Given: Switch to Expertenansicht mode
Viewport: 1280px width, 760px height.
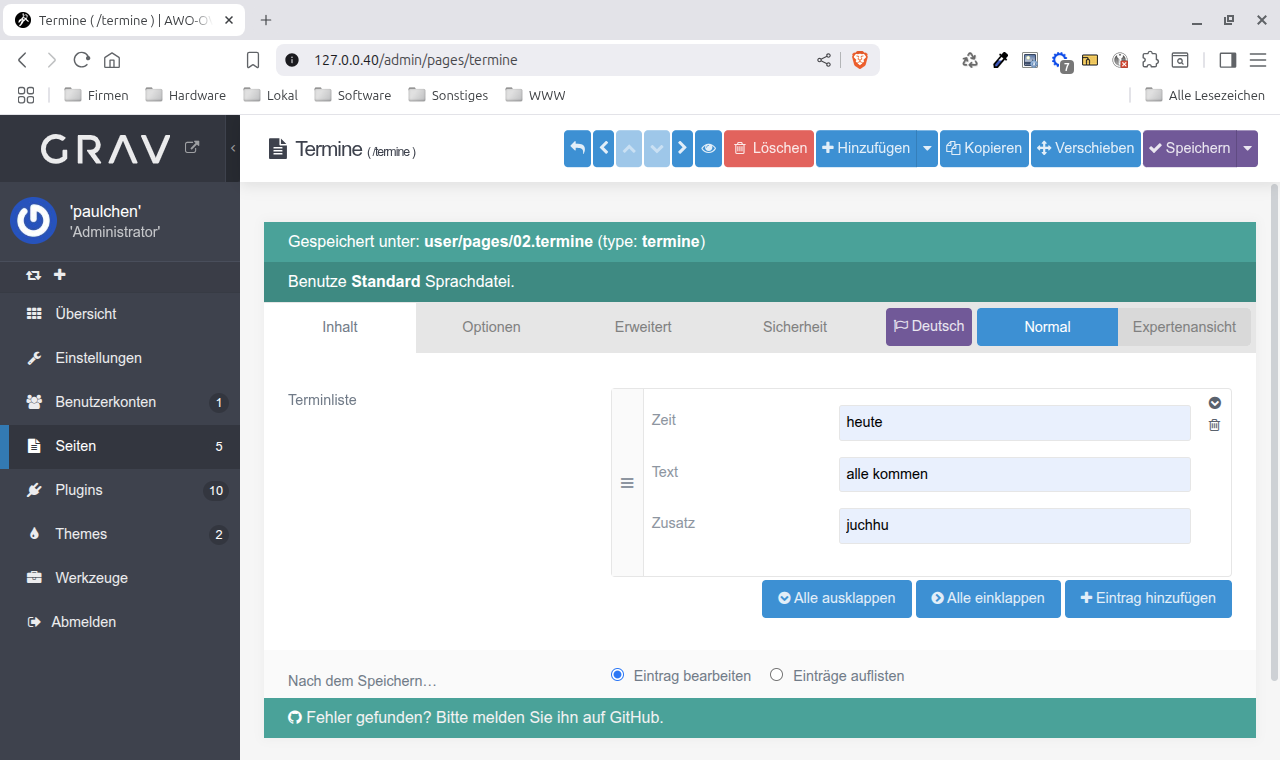Looking at the screenshot, I should coord(1185,327).
